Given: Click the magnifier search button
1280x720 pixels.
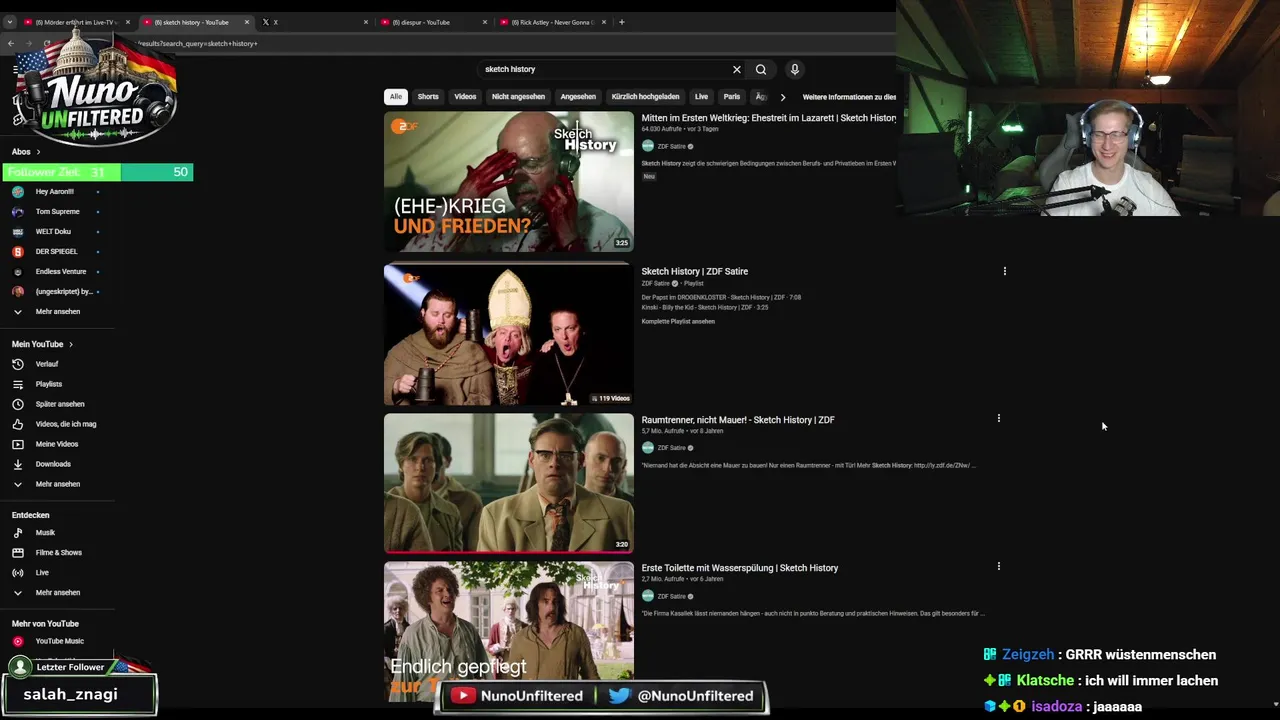Looking at the screenshot, I should (761, 70).
